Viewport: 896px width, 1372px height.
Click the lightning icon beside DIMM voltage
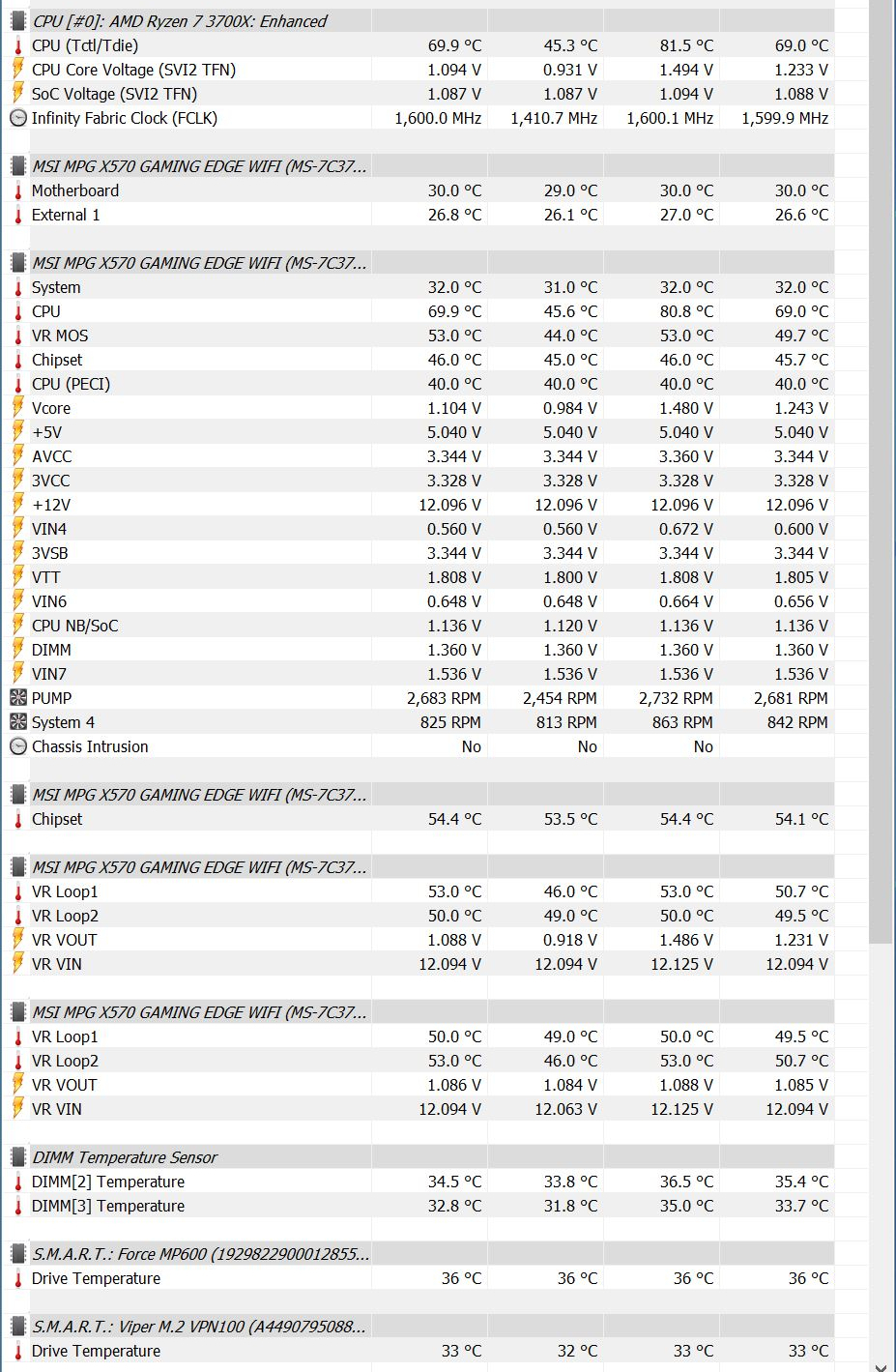[17, 650]
